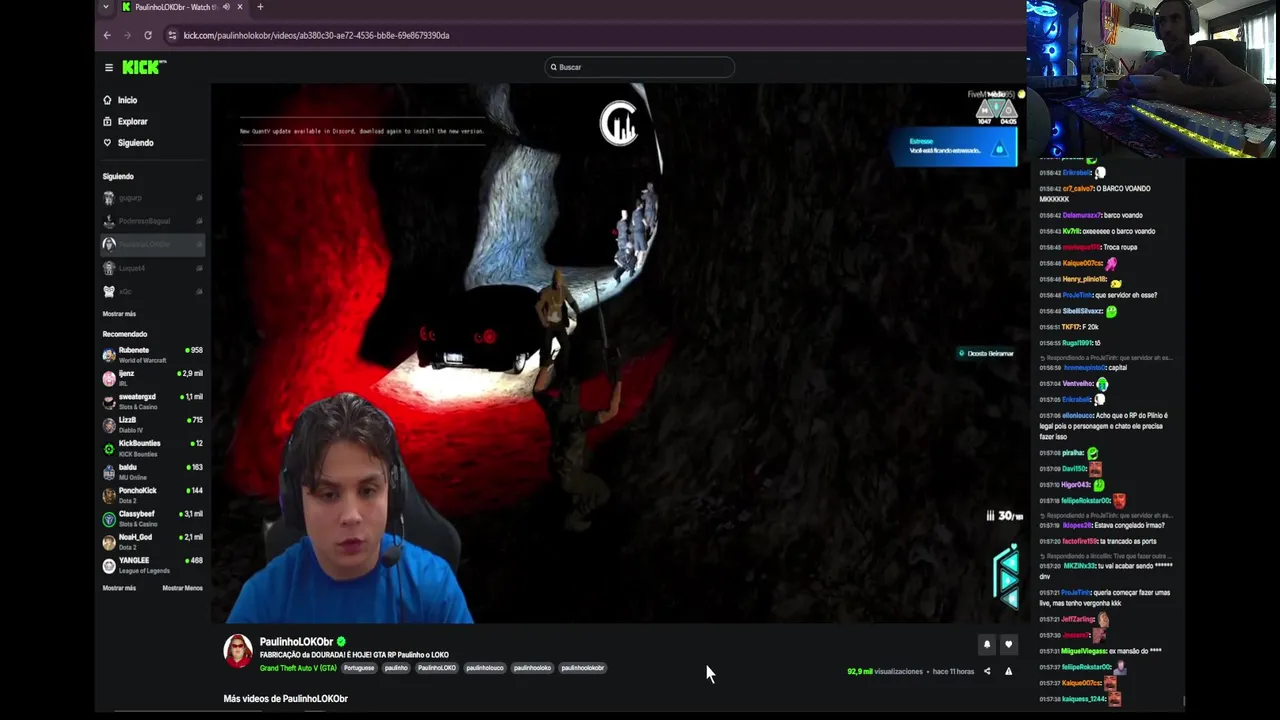Click chat username factofire159
This screenshot has height=720, width=1280.
pos(1081,541)
